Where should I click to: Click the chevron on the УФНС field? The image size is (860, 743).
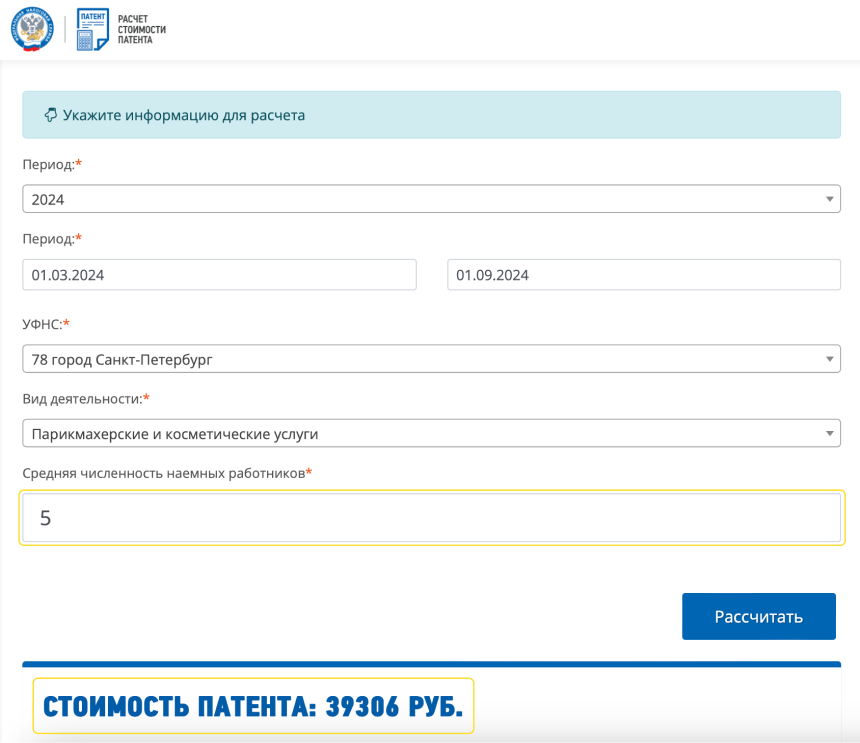(830, 358)
